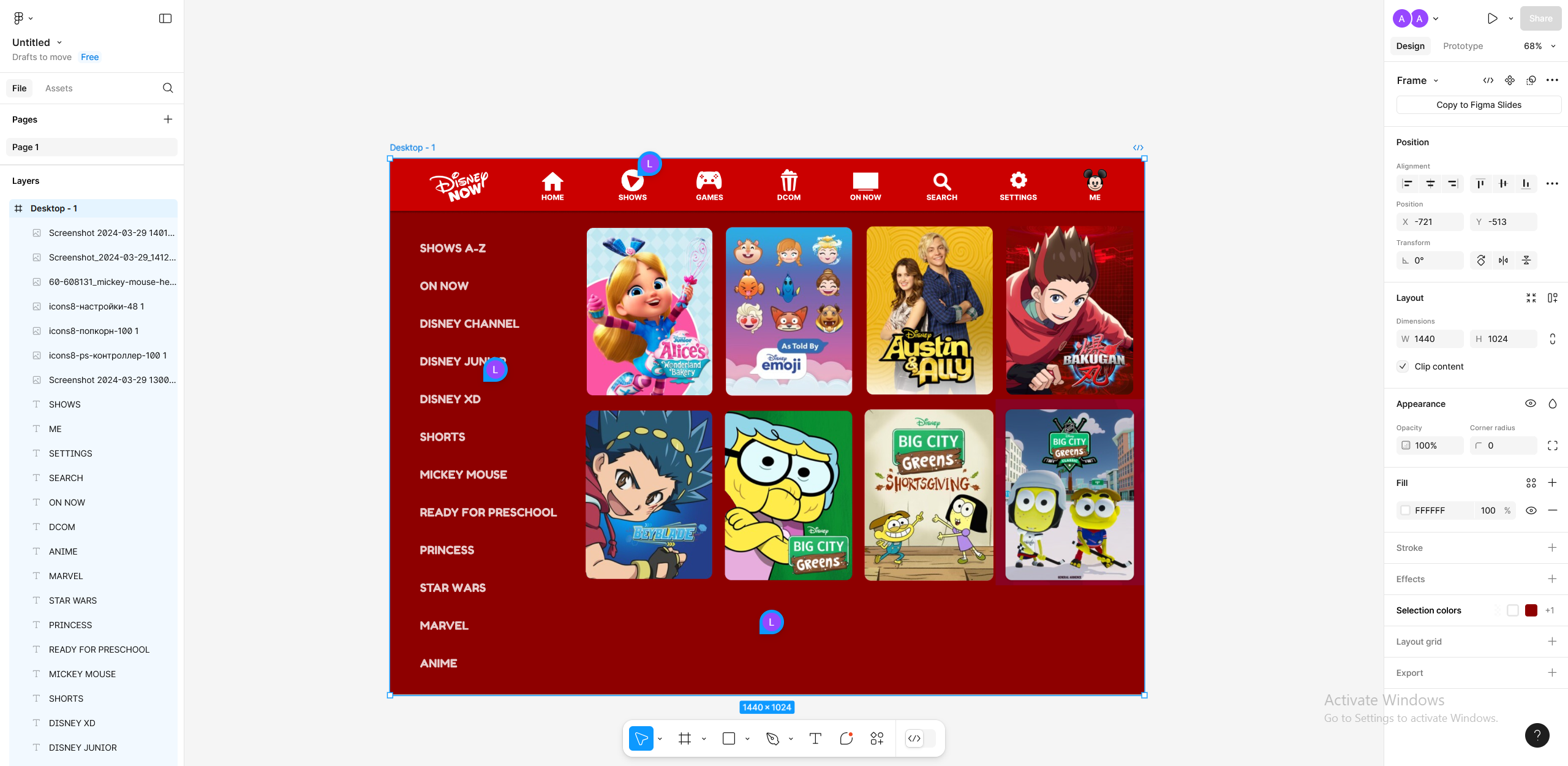The width and height of the screenshot is (1568, 766).
Task: Click the Share button
Action: tap(1540, 18)
